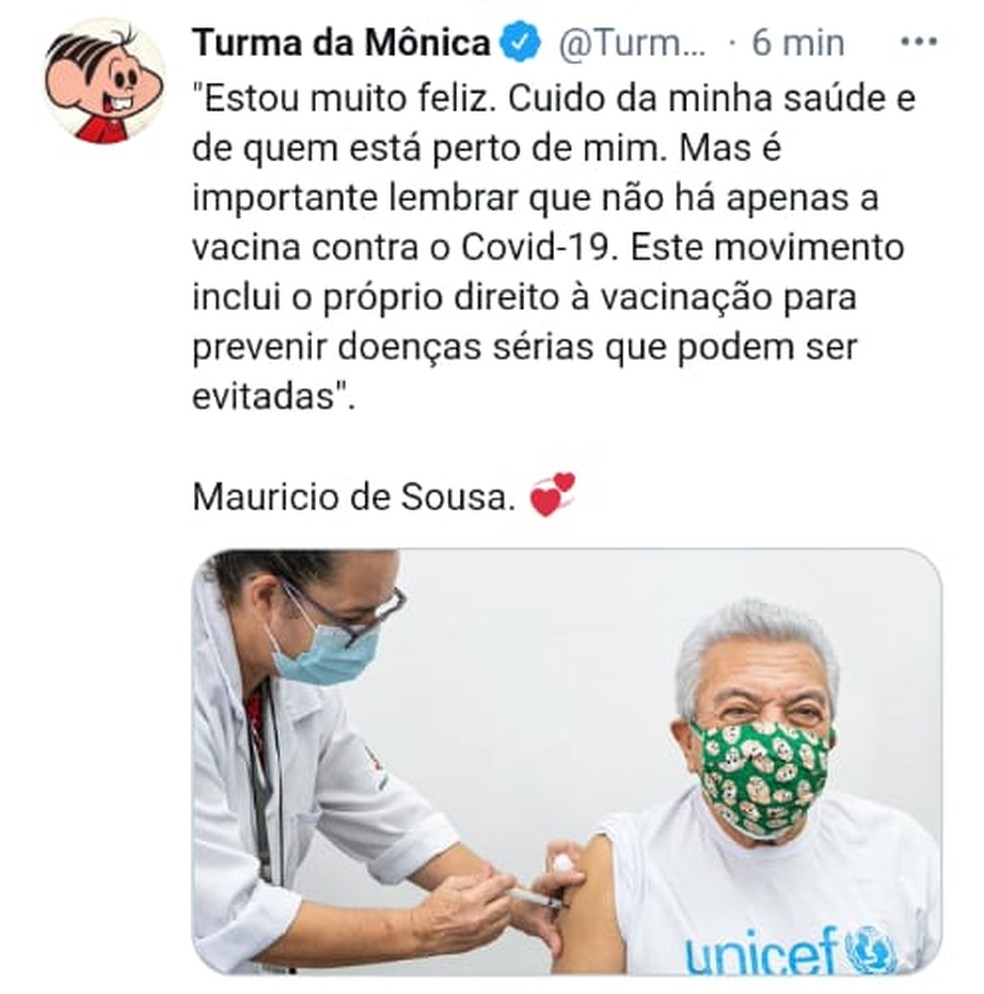
Task: Click the Turma da Mônica profile avatar
Action: click(x=105, y=80)
